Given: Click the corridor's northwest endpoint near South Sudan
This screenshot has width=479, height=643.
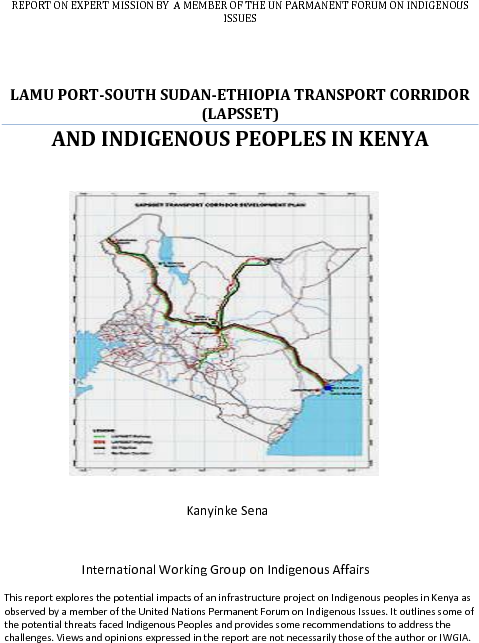Looking at the screenshot, I should [x=108, y=239].
